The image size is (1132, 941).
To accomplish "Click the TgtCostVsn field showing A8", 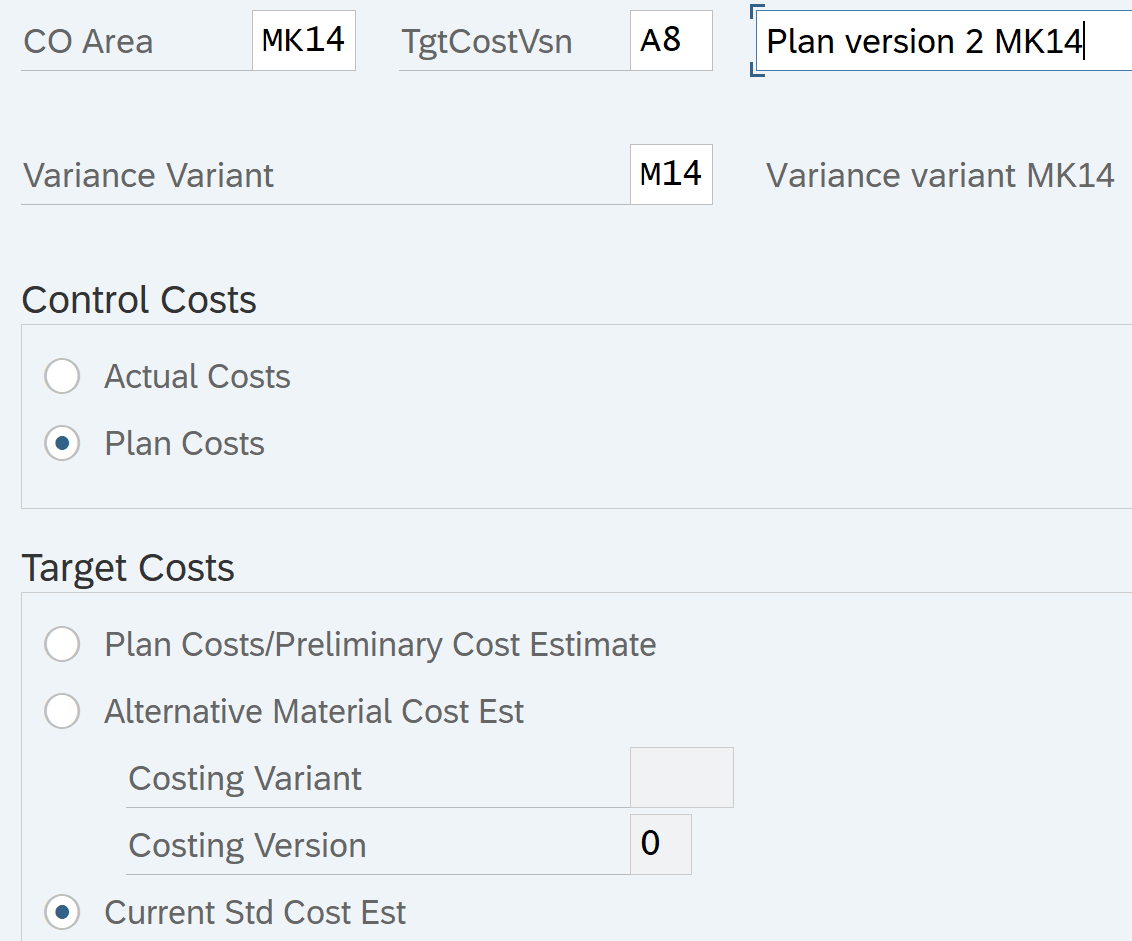I will [670, 41].
